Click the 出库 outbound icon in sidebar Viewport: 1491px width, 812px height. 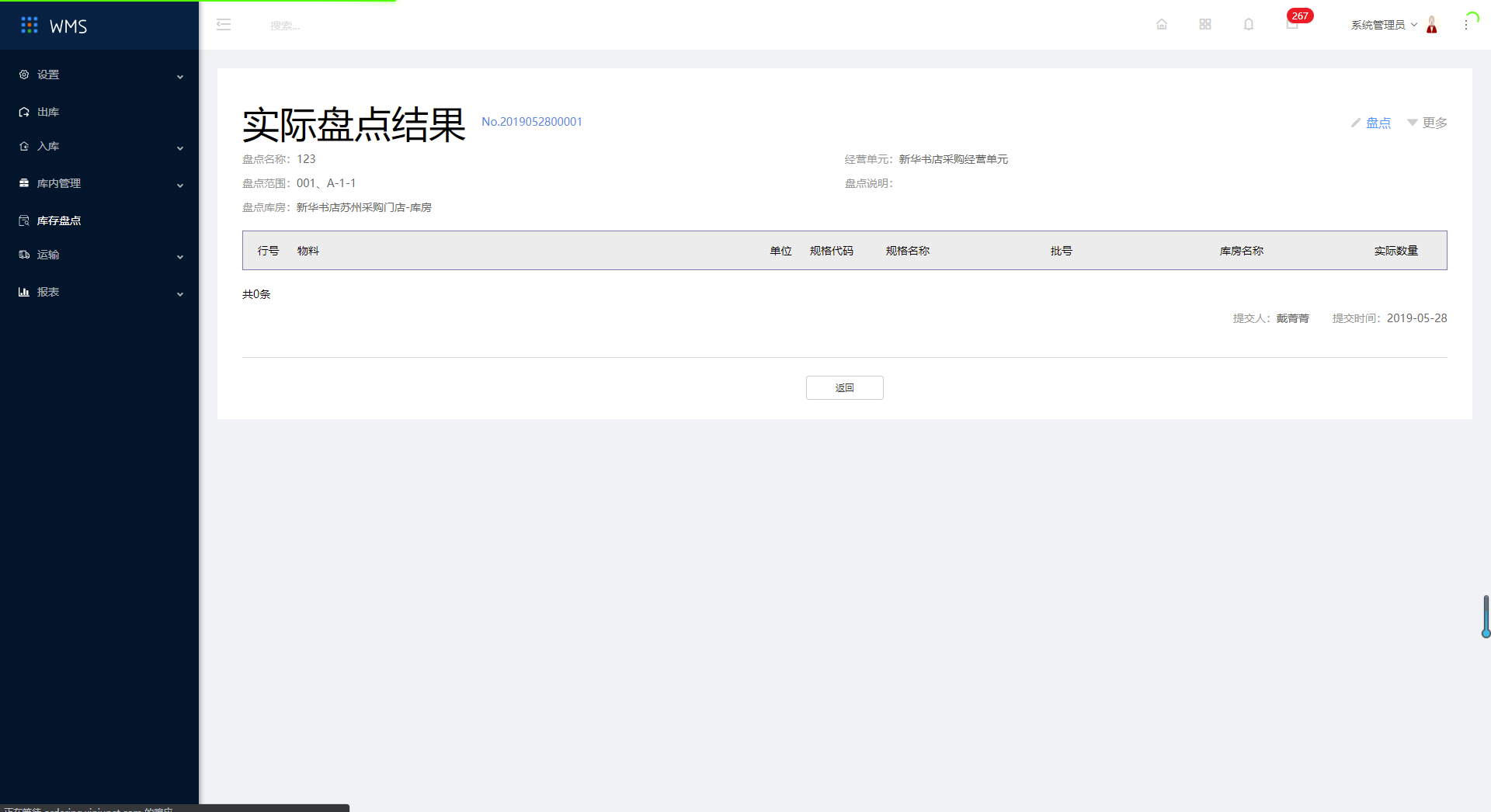24,112
